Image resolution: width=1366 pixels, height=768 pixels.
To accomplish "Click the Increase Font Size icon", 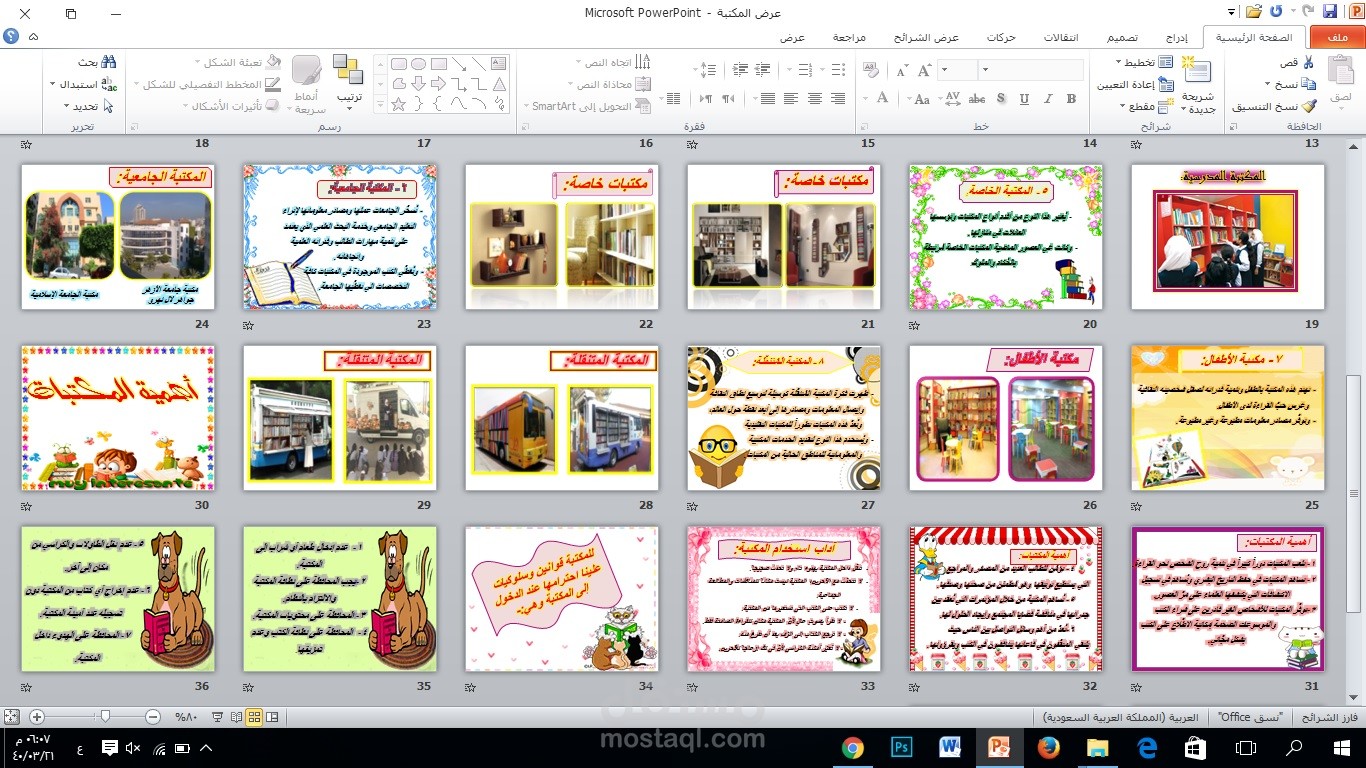I will (x=924, y=70).
